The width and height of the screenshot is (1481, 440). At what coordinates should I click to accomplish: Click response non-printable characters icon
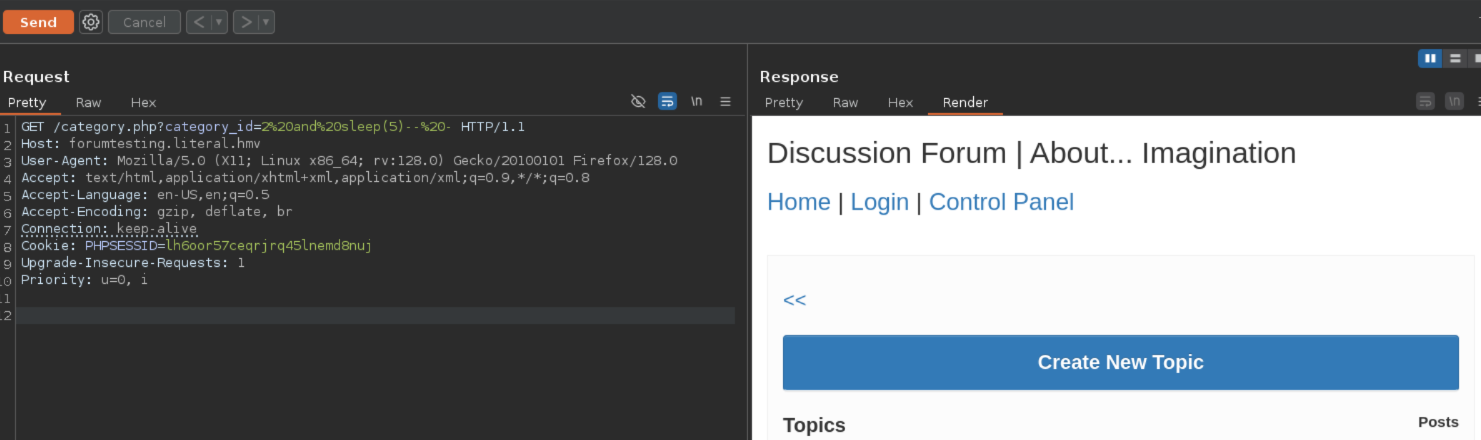coord(1454,102)
